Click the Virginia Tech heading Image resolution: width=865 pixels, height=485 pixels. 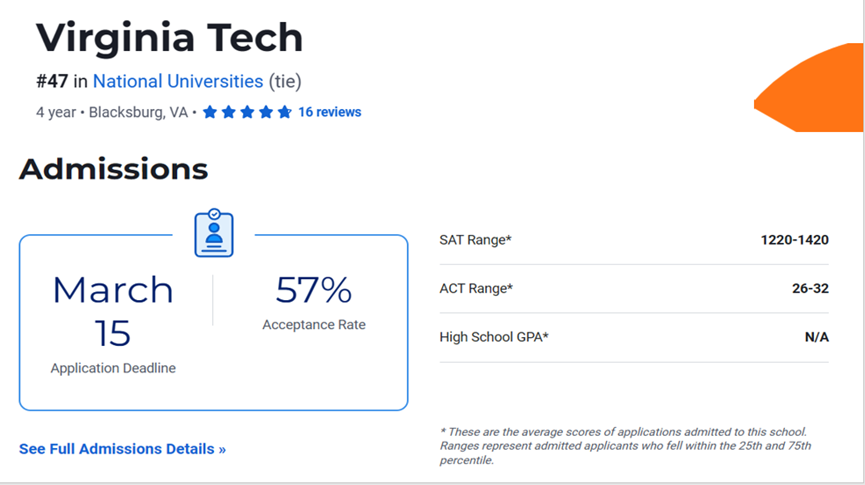pos(169,38)
